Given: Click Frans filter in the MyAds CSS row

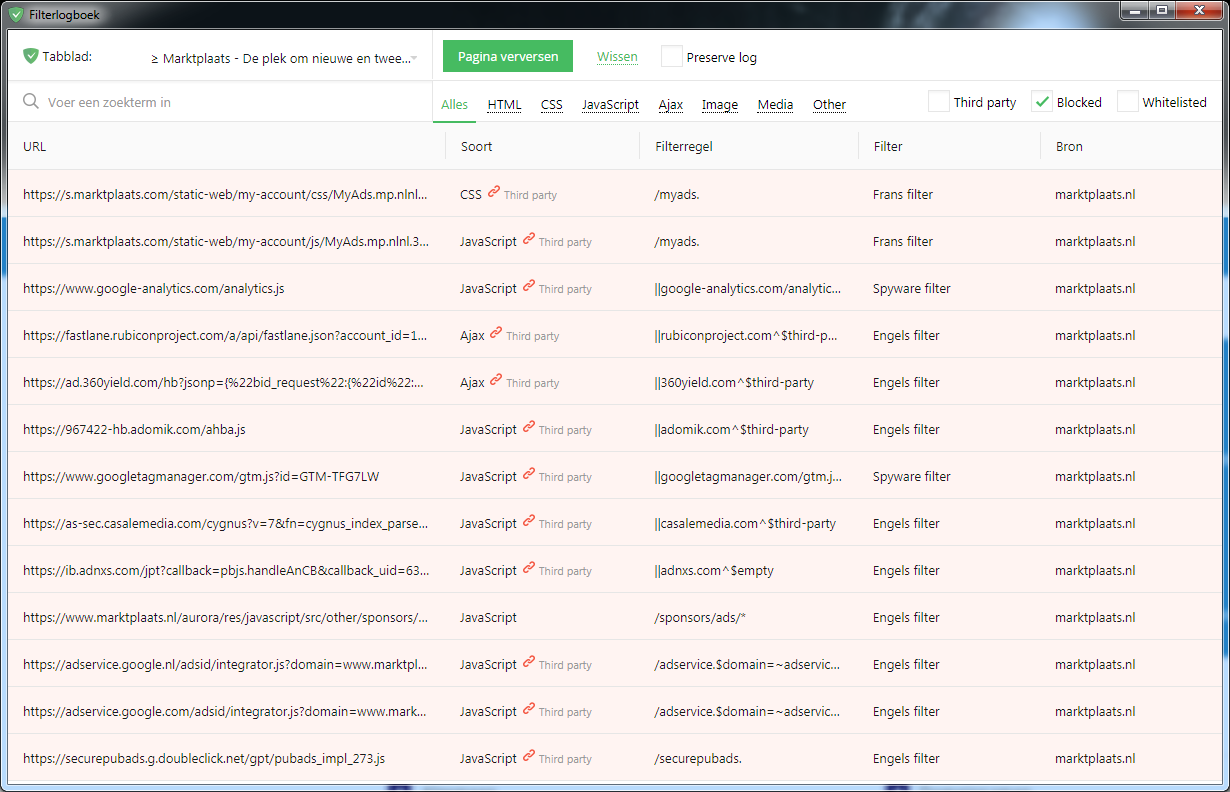Looking at the screenshot, I should (x=903, y=194).
